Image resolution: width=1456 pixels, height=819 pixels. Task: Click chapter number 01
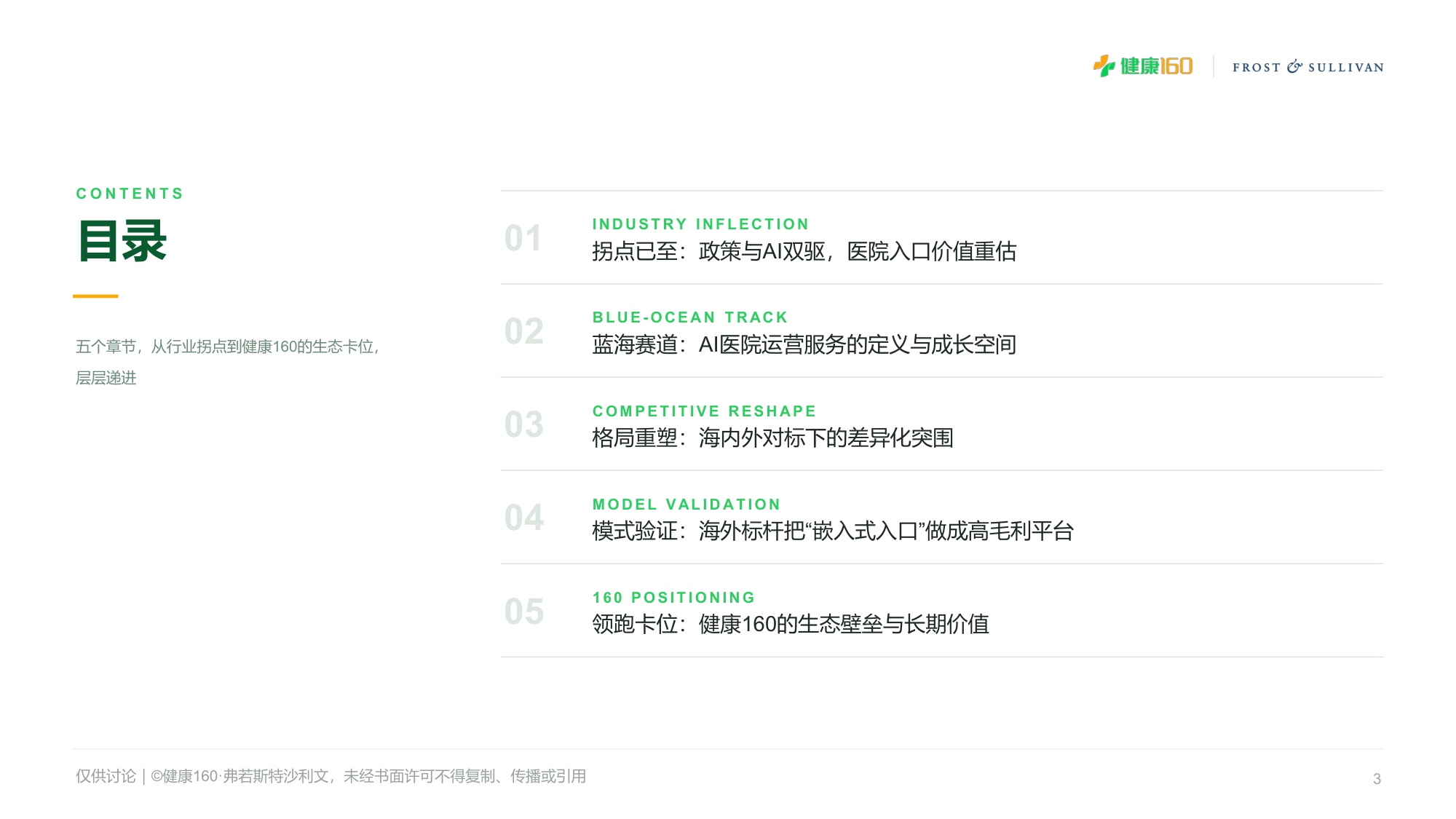click(523, 238)
